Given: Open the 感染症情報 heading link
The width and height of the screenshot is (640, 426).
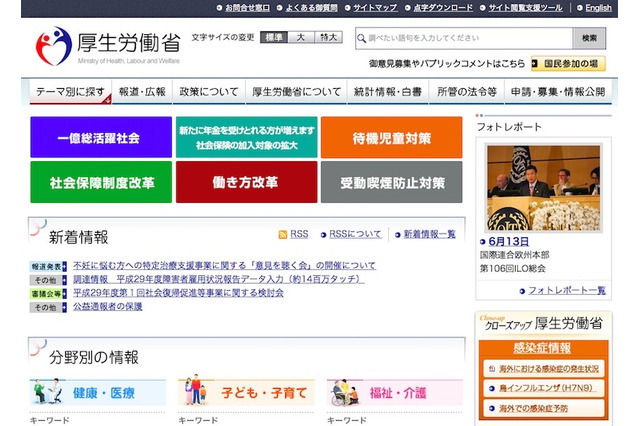Looking at the screenshot, I should [542, 348].
